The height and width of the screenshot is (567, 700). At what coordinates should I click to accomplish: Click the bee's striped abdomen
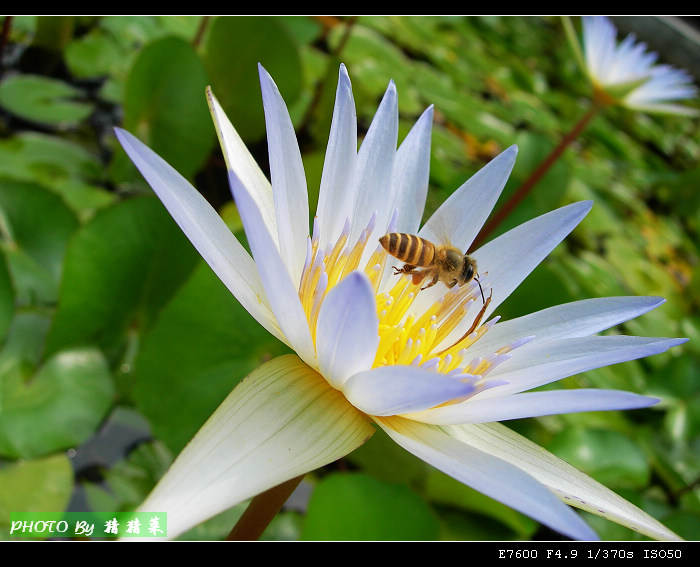pyautogui.click(x=407, y=248)
